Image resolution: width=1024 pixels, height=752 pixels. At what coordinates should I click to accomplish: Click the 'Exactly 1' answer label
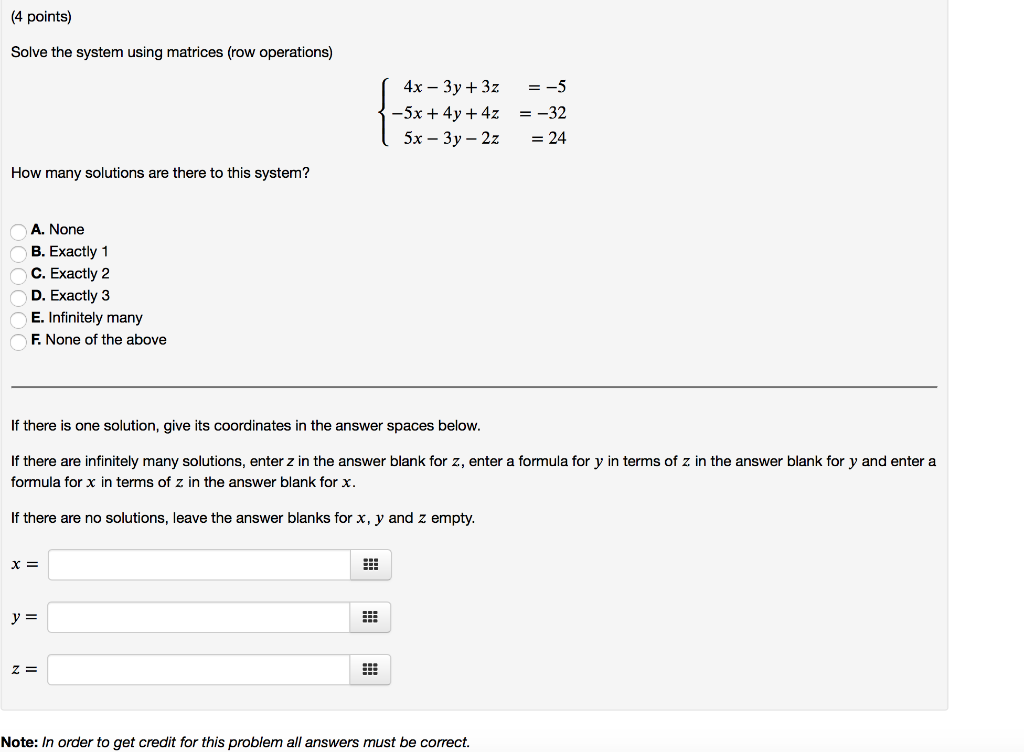(x=82, y=251)
